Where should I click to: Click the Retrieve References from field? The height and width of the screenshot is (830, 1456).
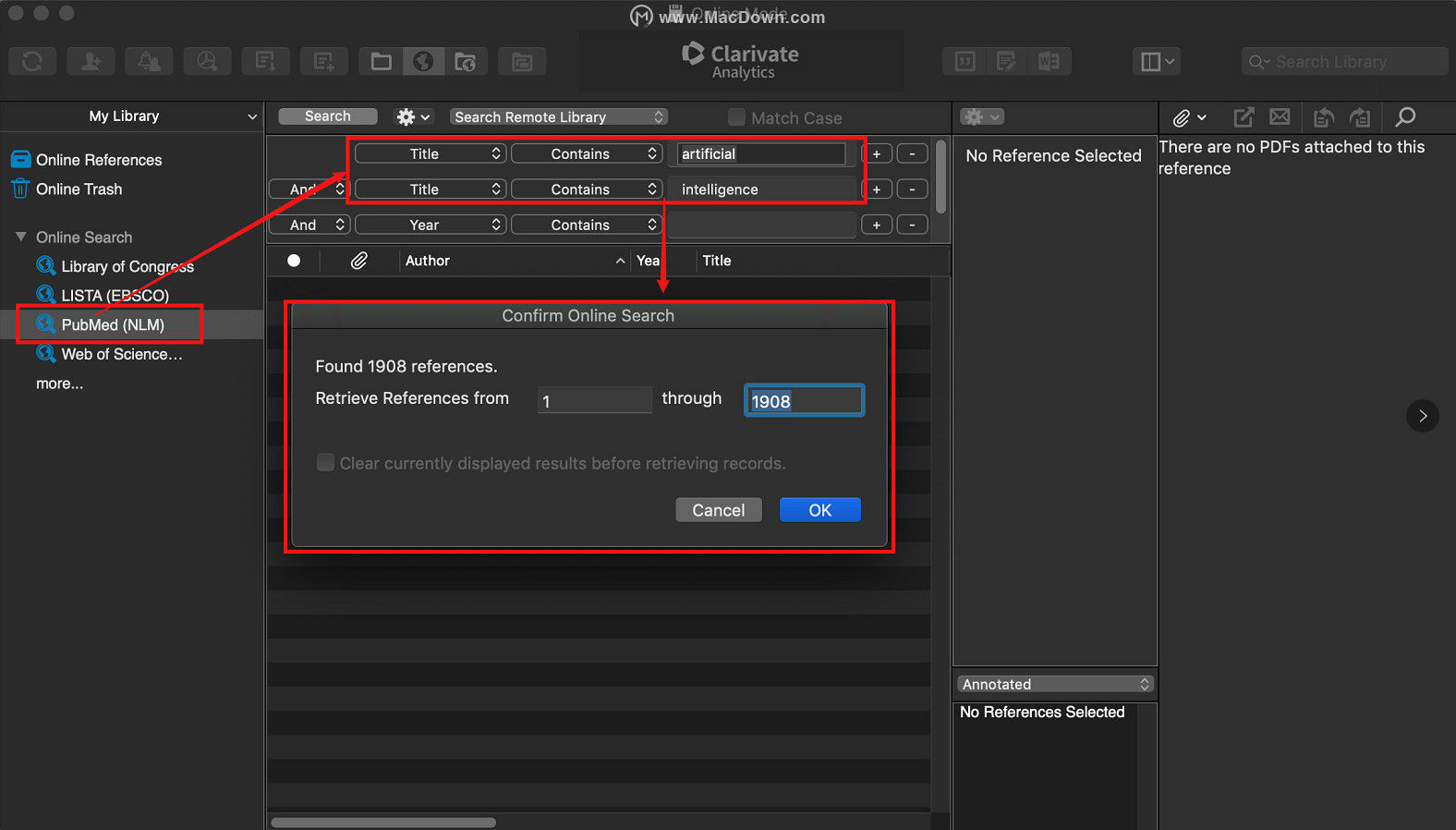point(594,400)
